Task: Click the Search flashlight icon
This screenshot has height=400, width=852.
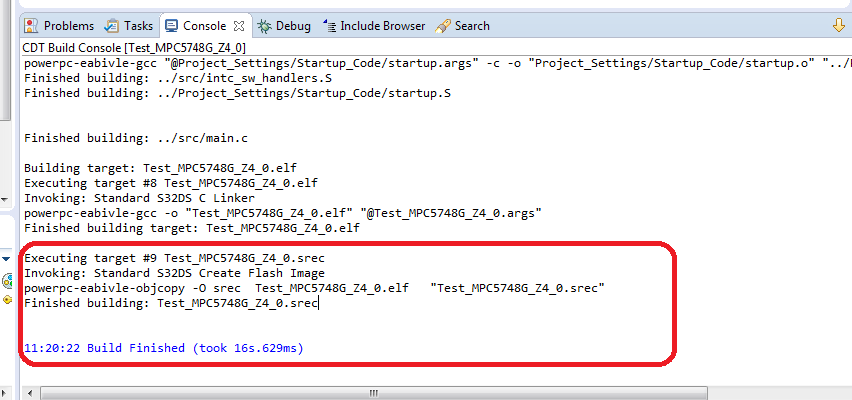Action: pos(443,26)
